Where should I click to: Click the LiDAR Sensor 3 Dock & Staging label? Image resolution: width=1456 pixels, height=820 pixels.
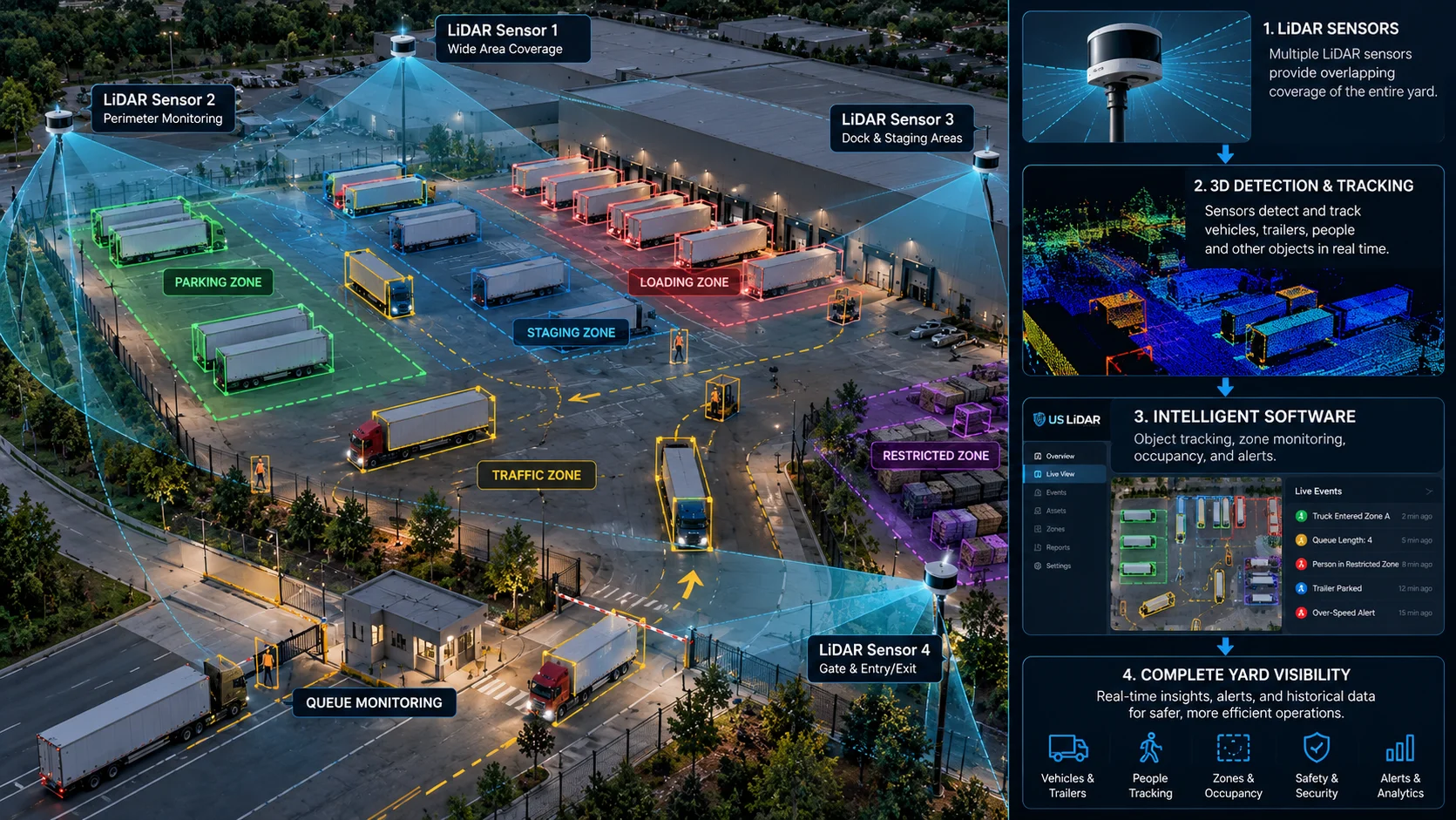tap(902, 128)
